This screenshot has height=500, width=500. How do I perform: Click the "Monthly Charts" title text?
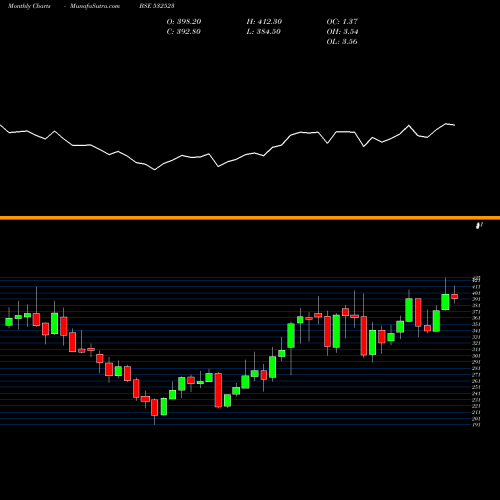click(29, 6)
